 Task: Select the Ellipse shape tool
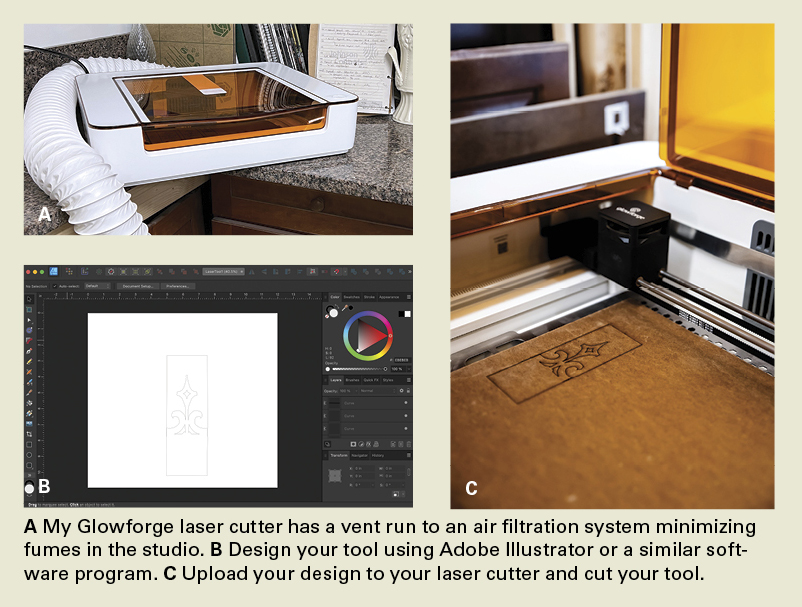(x=29, y=455)
